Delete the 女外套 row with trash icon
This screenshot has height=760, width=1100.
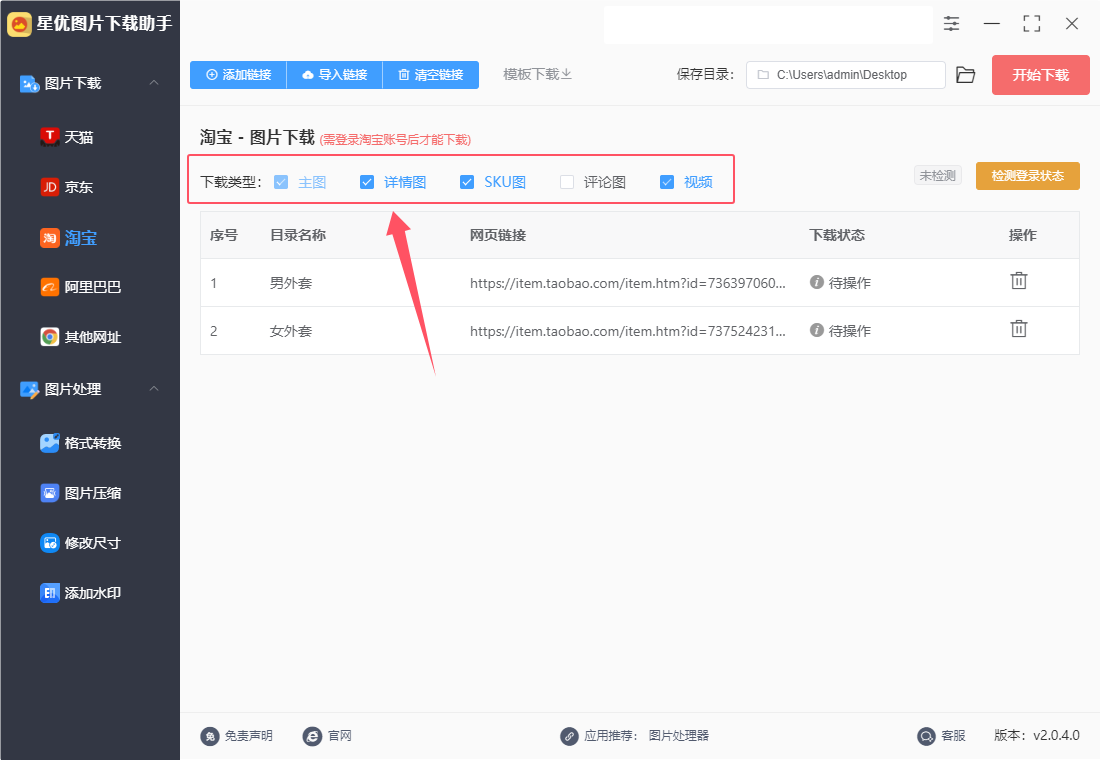coord(1019,328)
